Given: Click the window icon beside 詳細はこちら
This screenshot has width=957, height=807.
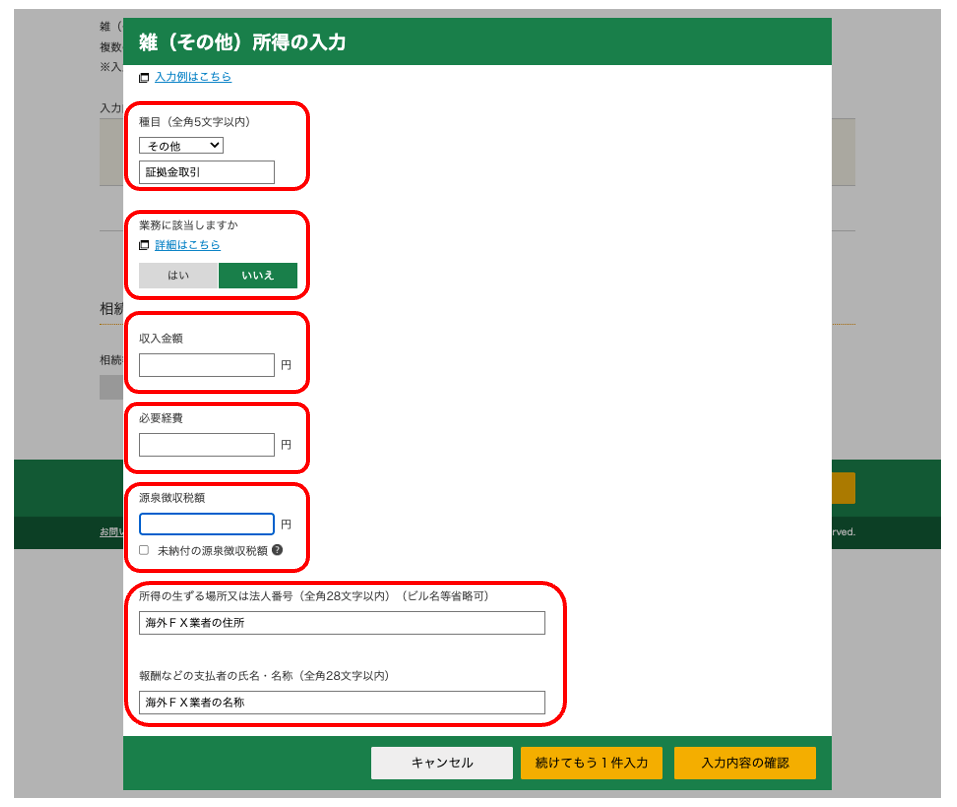Looking at the screenshot, I should tap(144, 245).
